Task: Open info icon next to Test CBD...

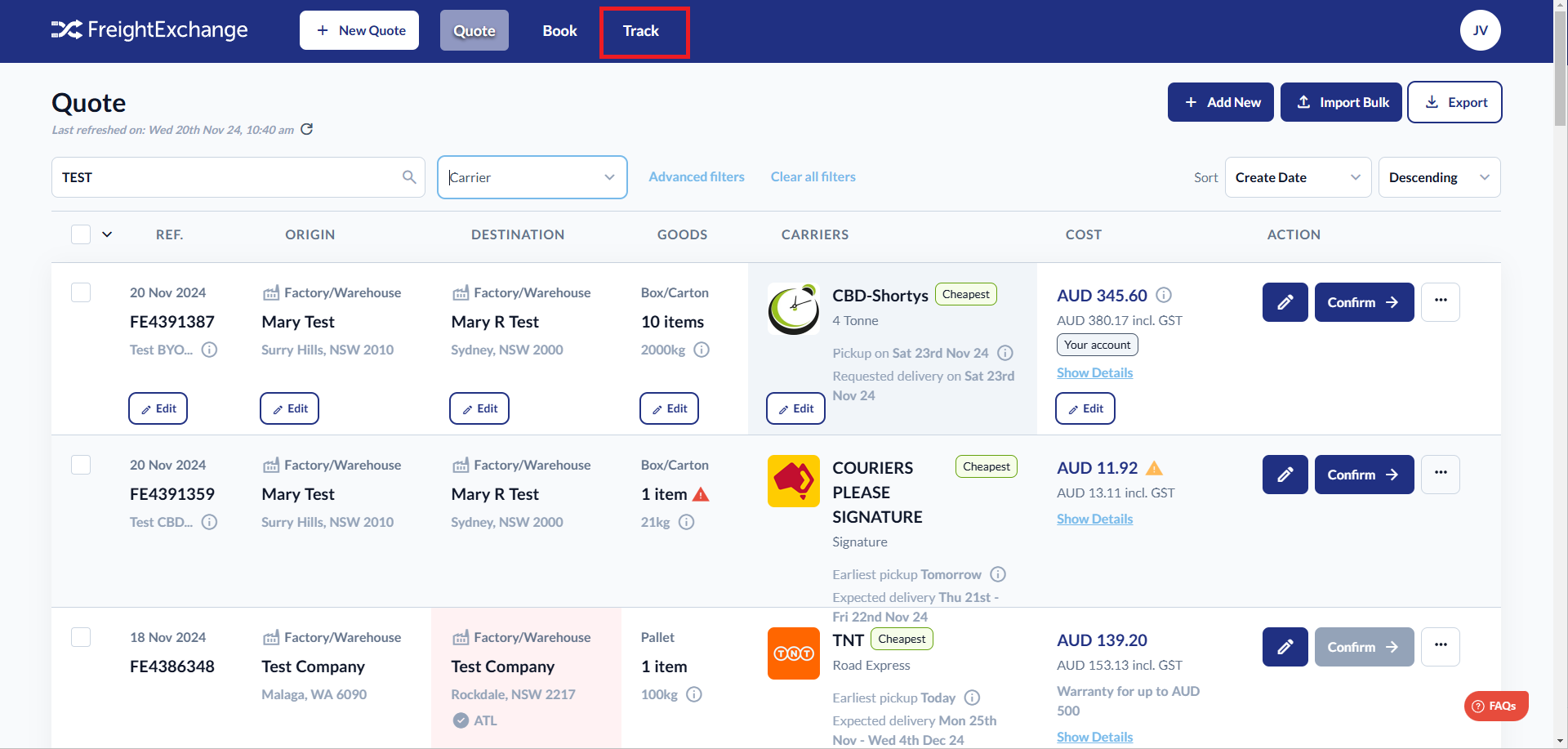Action: [x=210, y=522]
